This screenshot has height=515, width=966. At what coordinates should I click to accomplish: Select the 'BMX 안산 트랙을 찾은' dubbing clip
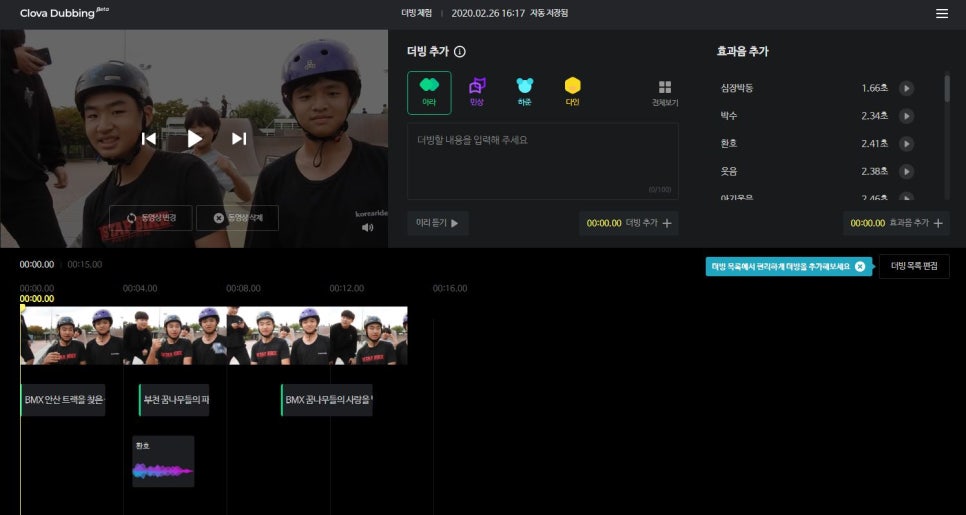point(63,400)
